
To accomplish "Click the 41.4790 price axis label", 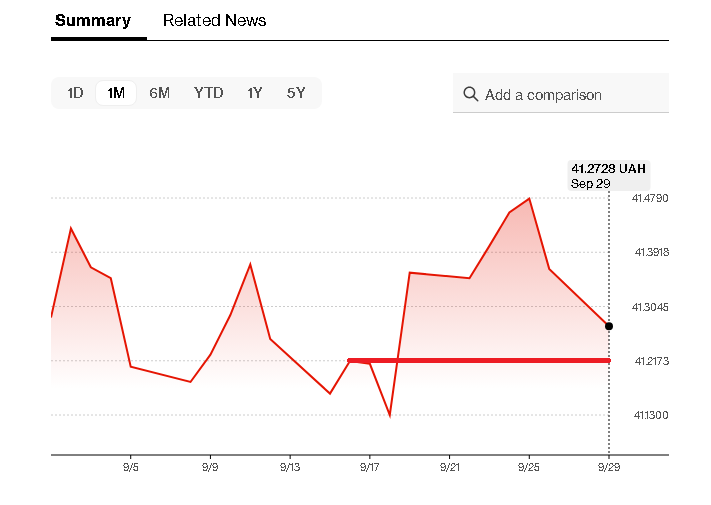I will tap(650, 198).
